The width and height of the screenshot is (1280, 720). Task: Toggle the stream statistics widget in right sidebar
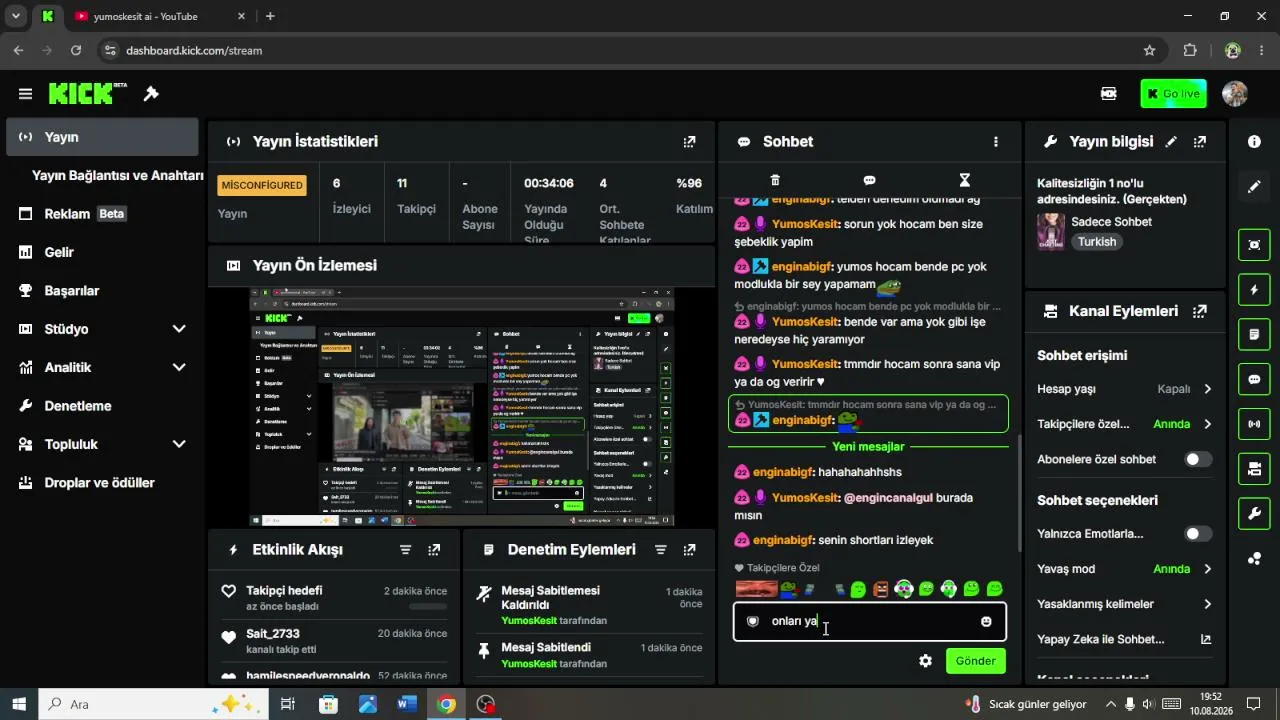pyautogui.click(x=1254, y=424)
